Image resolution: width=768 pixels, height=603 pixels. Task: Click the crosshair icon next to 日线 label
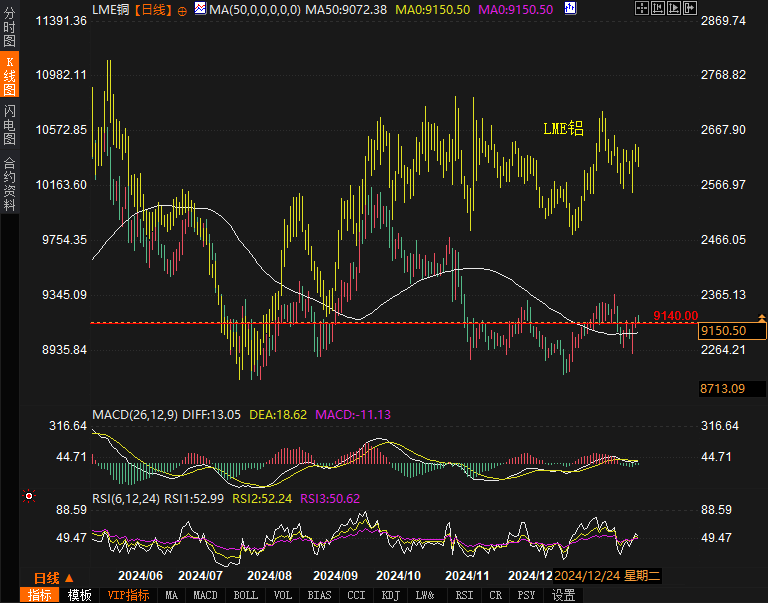183,9
